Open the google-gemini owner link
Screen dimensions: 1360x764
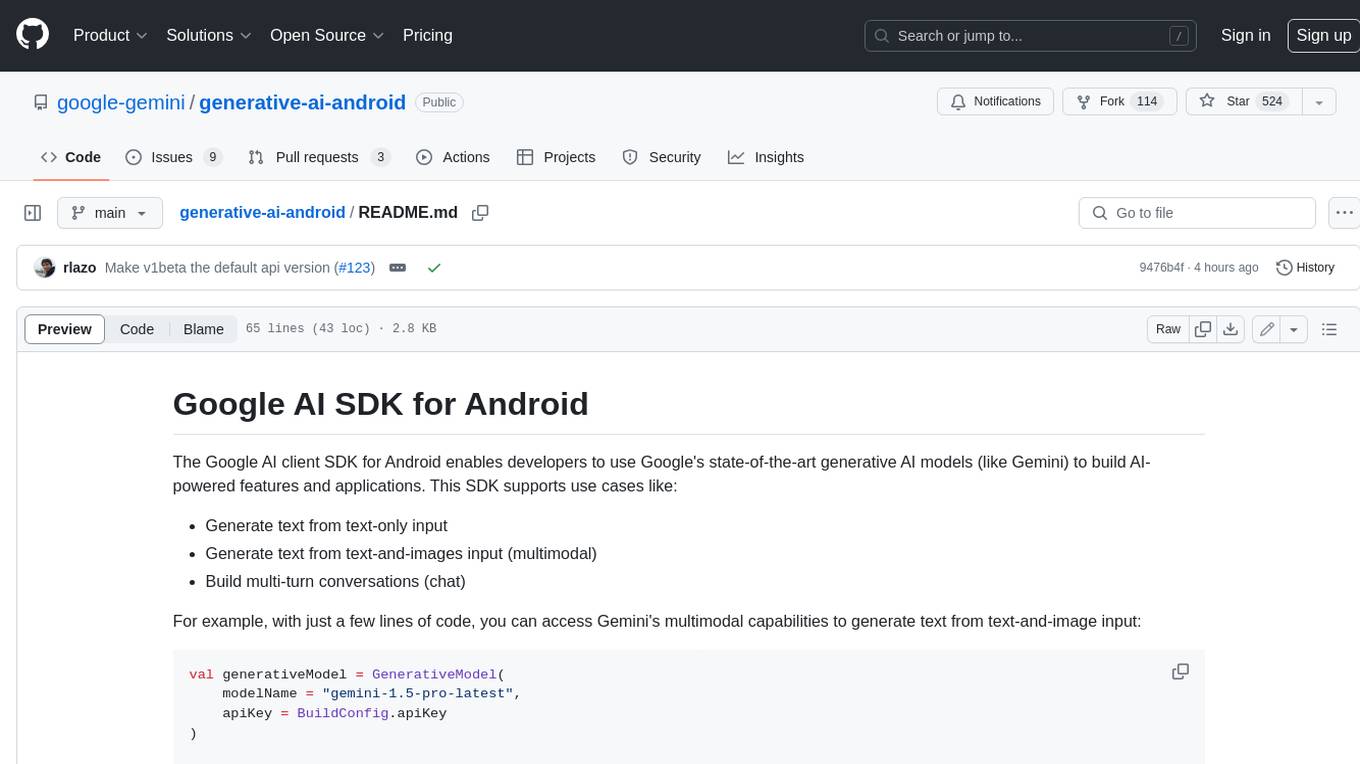click(x=121, y=102)
